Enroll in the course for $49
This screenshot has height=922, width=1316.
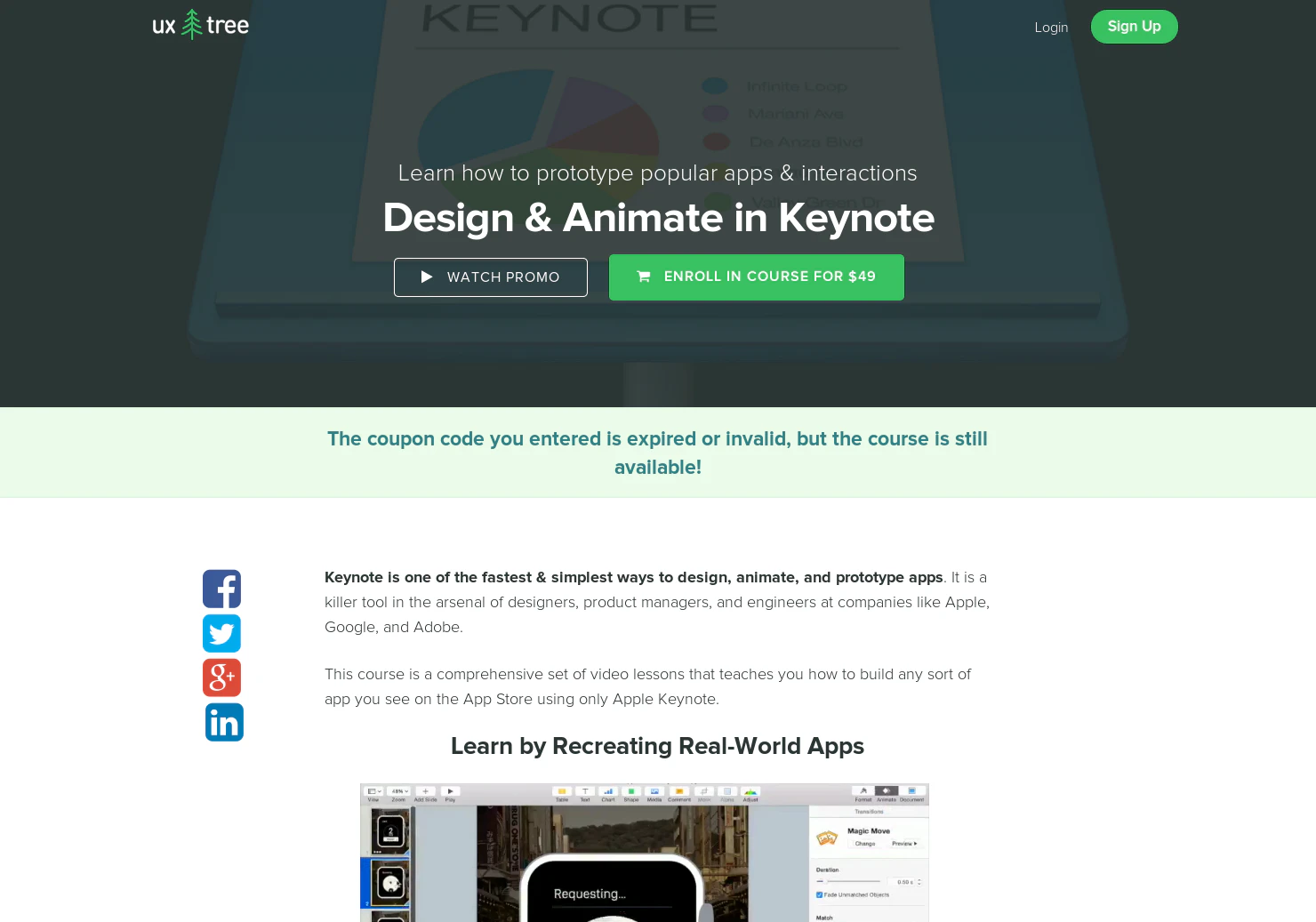click(x=756, y=277)
